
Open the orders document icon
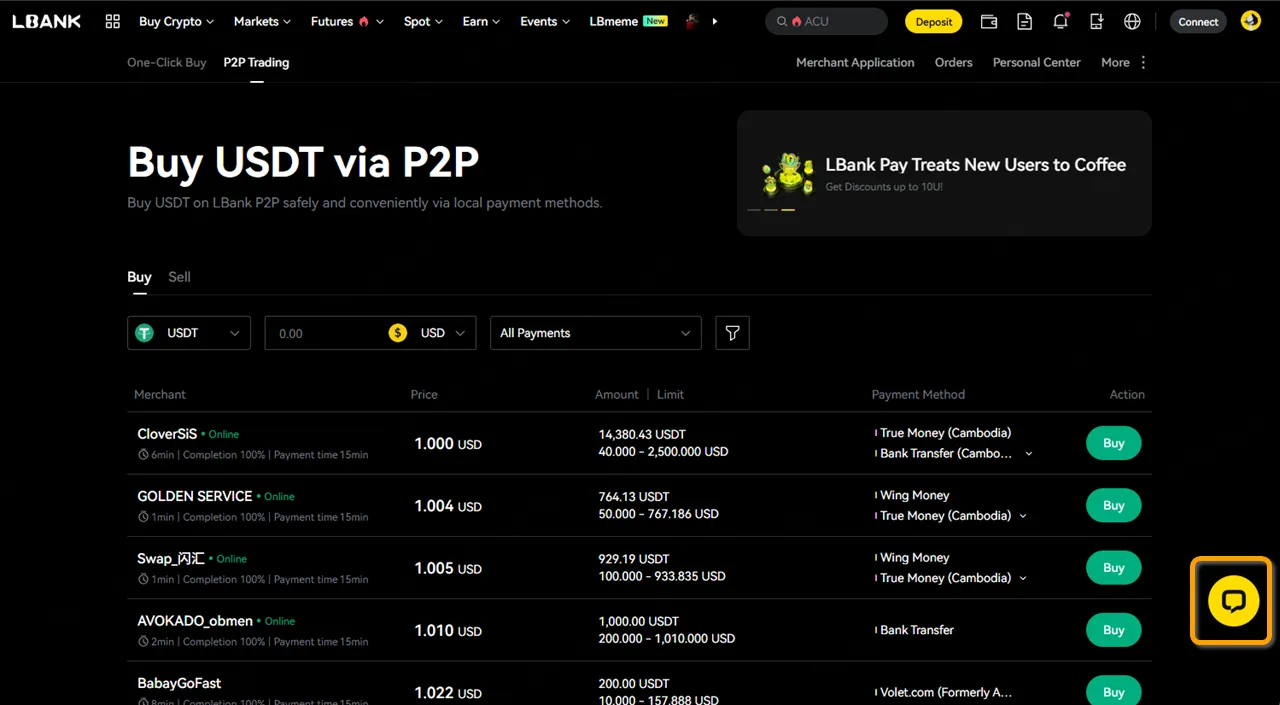click(1024, 21)
